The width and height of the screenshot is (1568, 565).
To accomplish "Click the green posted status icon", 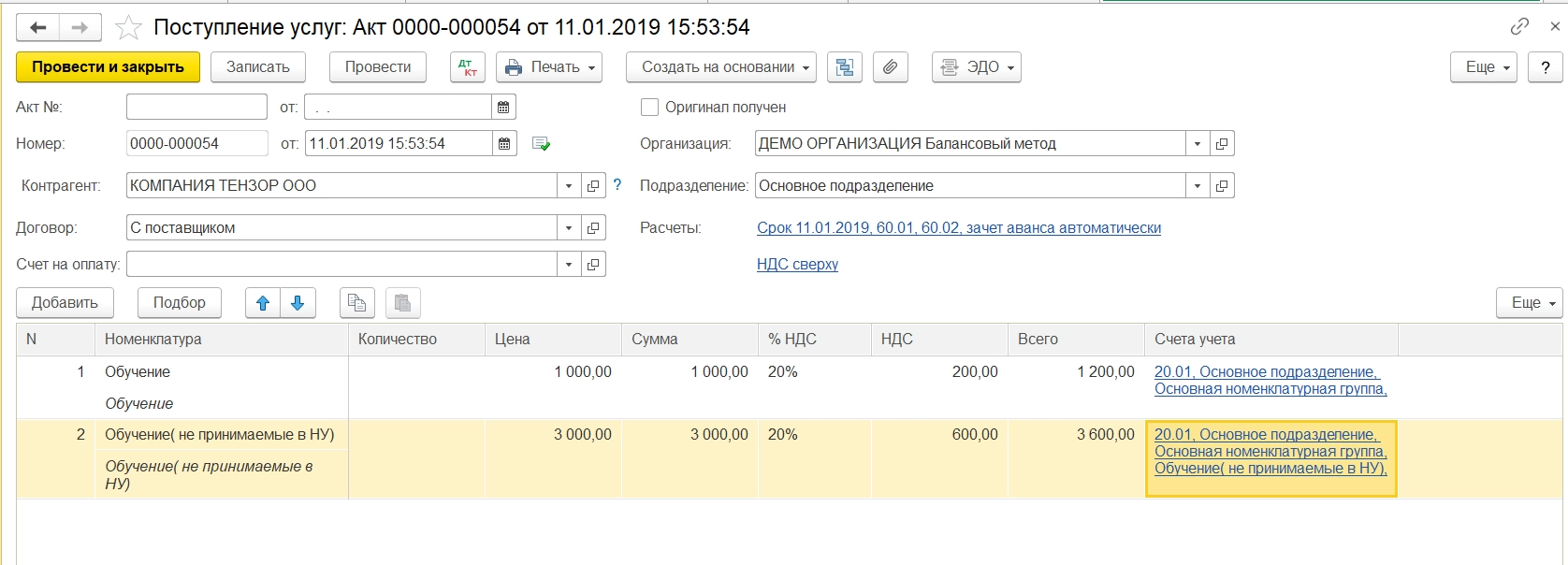I will pos(541,144).
